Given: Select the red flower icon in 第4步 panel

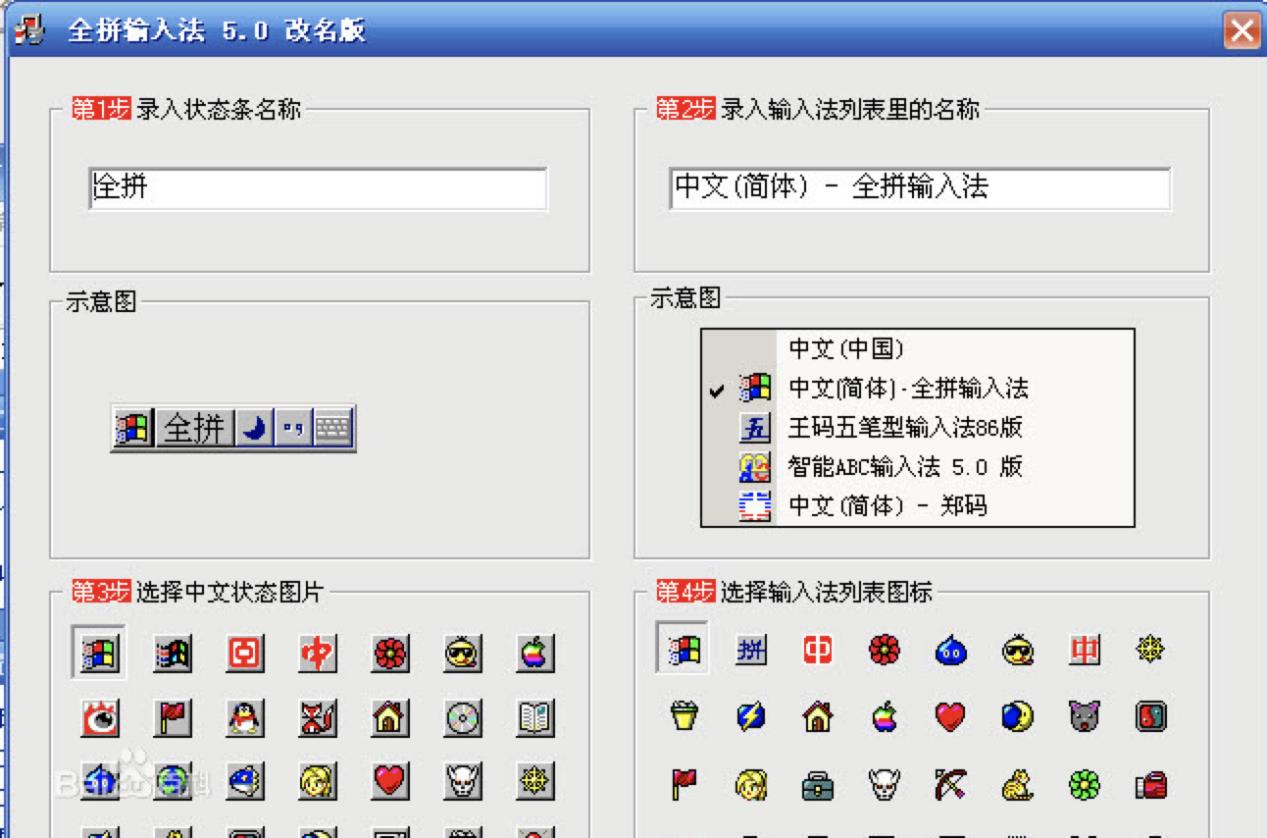Looking at the screenshot, I should tap(884, 651).
